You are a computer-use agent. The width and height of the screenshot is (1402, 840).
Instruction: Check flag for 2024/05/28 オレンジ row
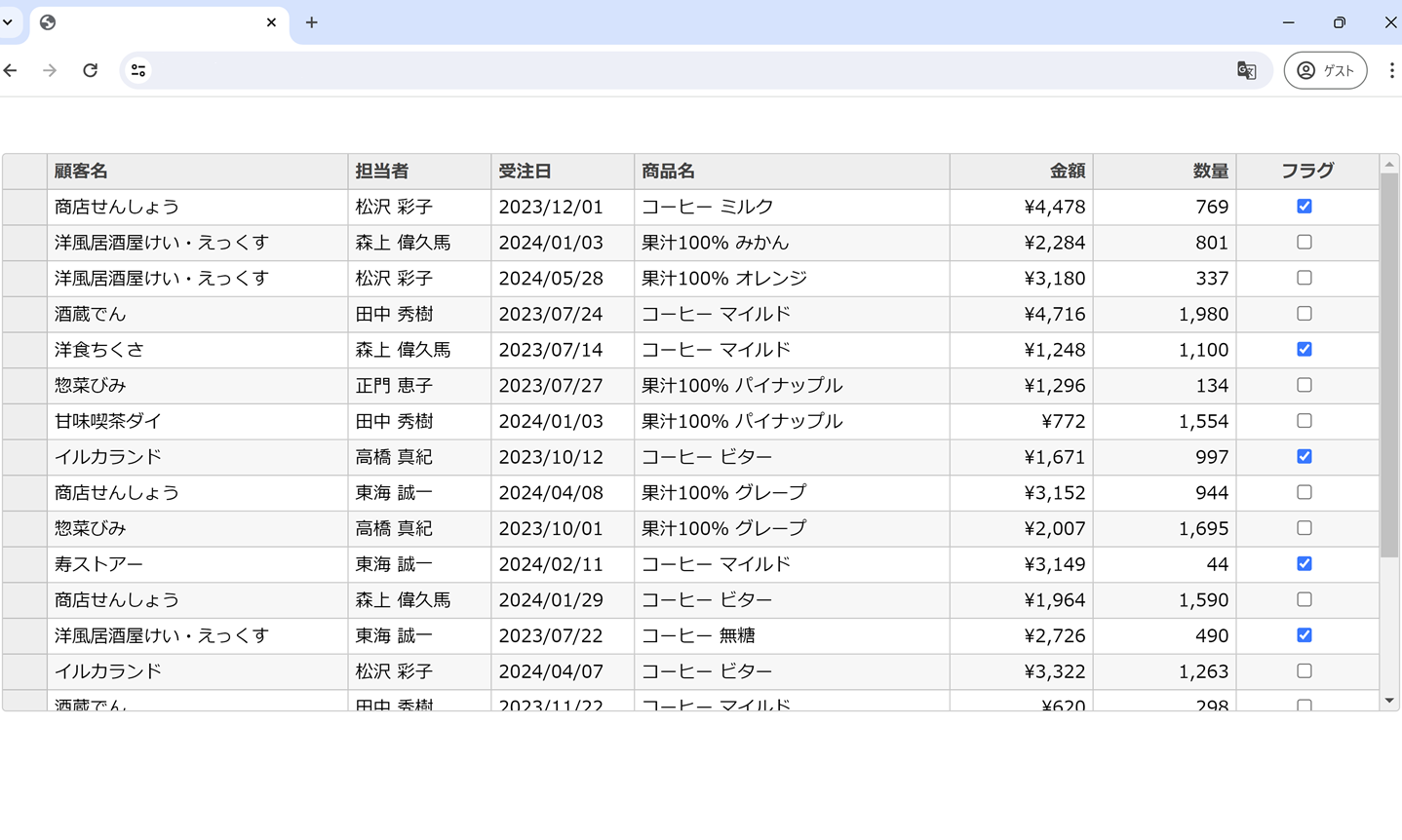pyautogui.click(x=1305, y=278)
